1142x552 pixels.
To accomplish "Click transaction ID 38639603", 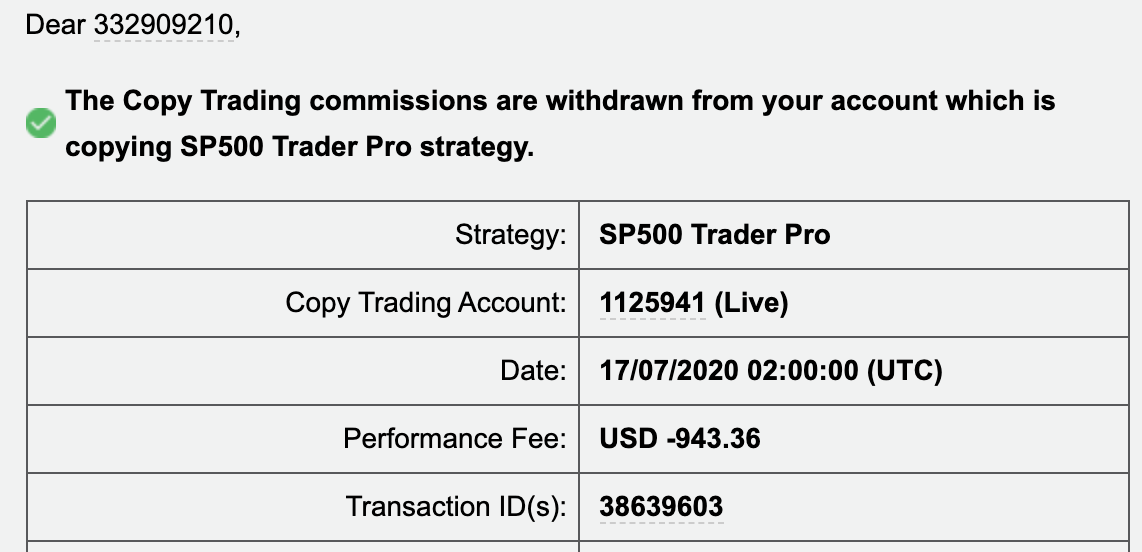I will (661, 506).
